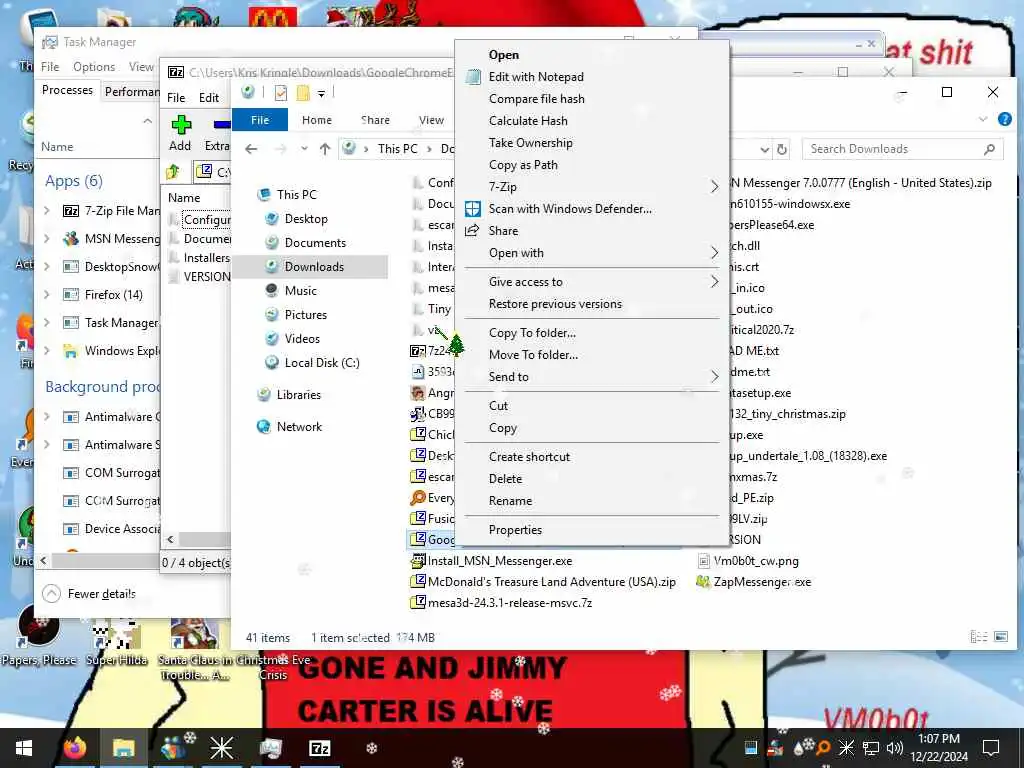Select Local Disk (C:) in navigation pane
1024x768 pixels.
pyautogui.click(x=321, y=363)
